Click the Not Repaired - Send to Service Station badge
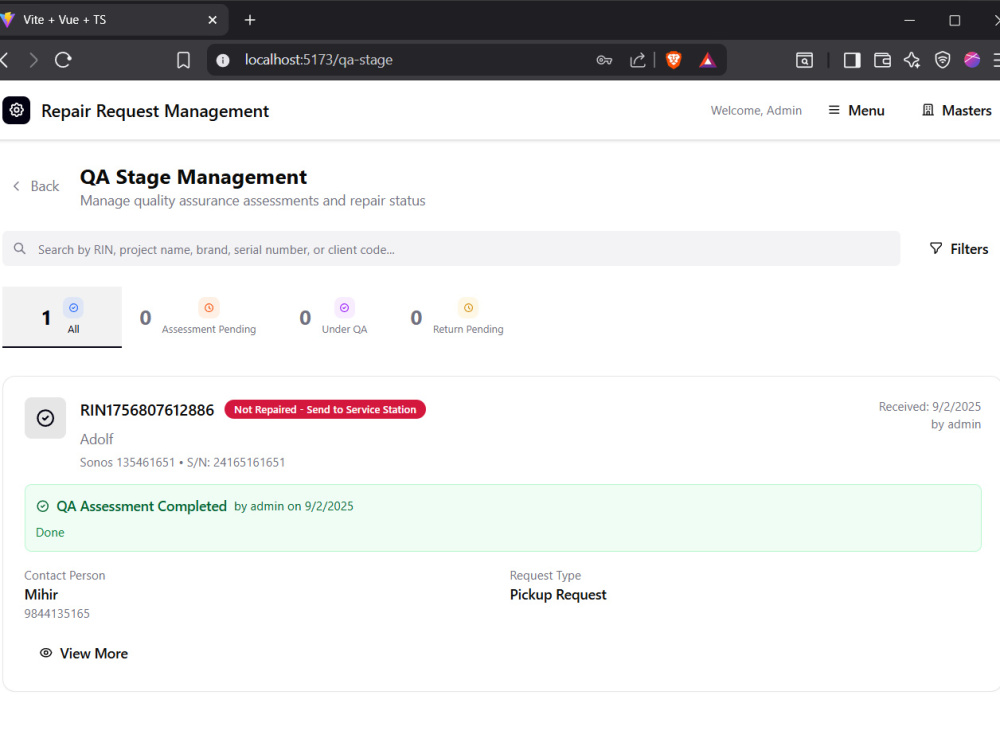Screen dimensions: 1000x750 coord(325,409)
